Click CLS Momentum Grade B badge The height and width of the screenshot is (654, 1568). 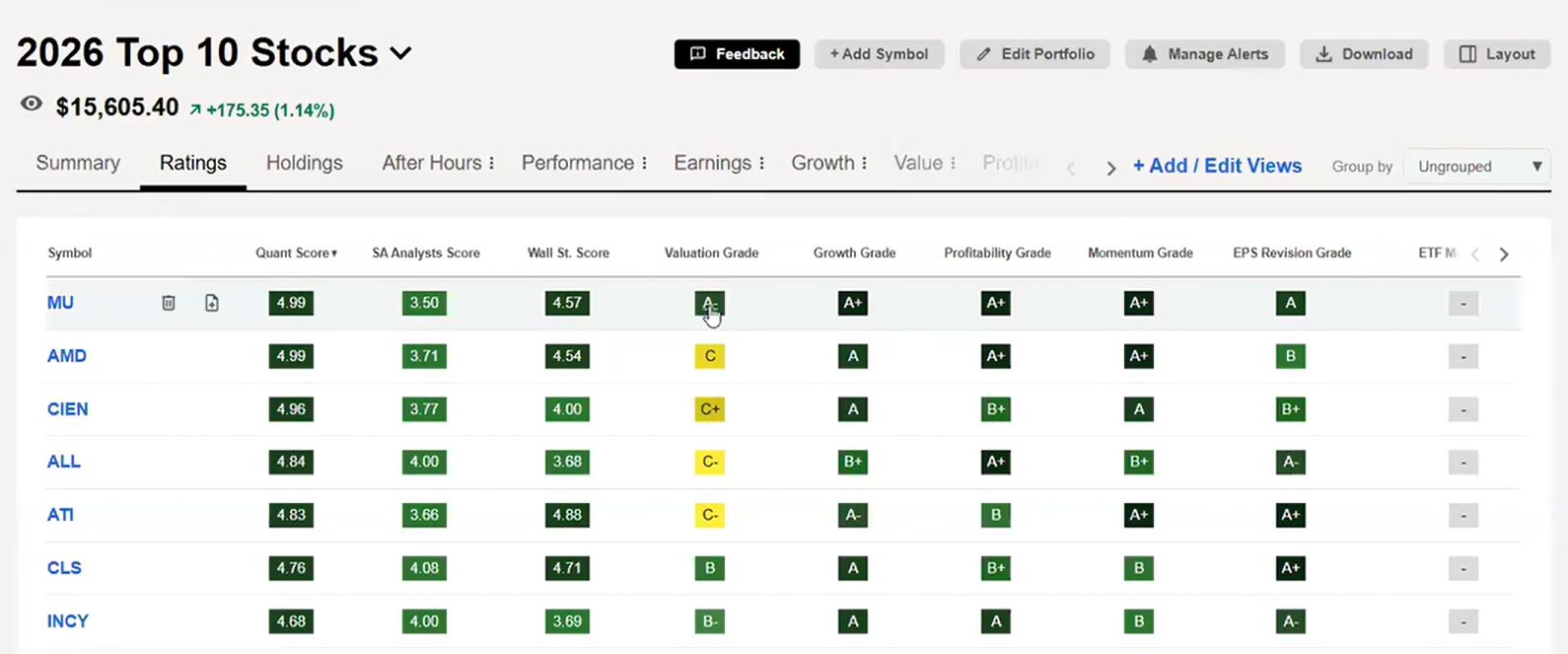coord(1139,568)
